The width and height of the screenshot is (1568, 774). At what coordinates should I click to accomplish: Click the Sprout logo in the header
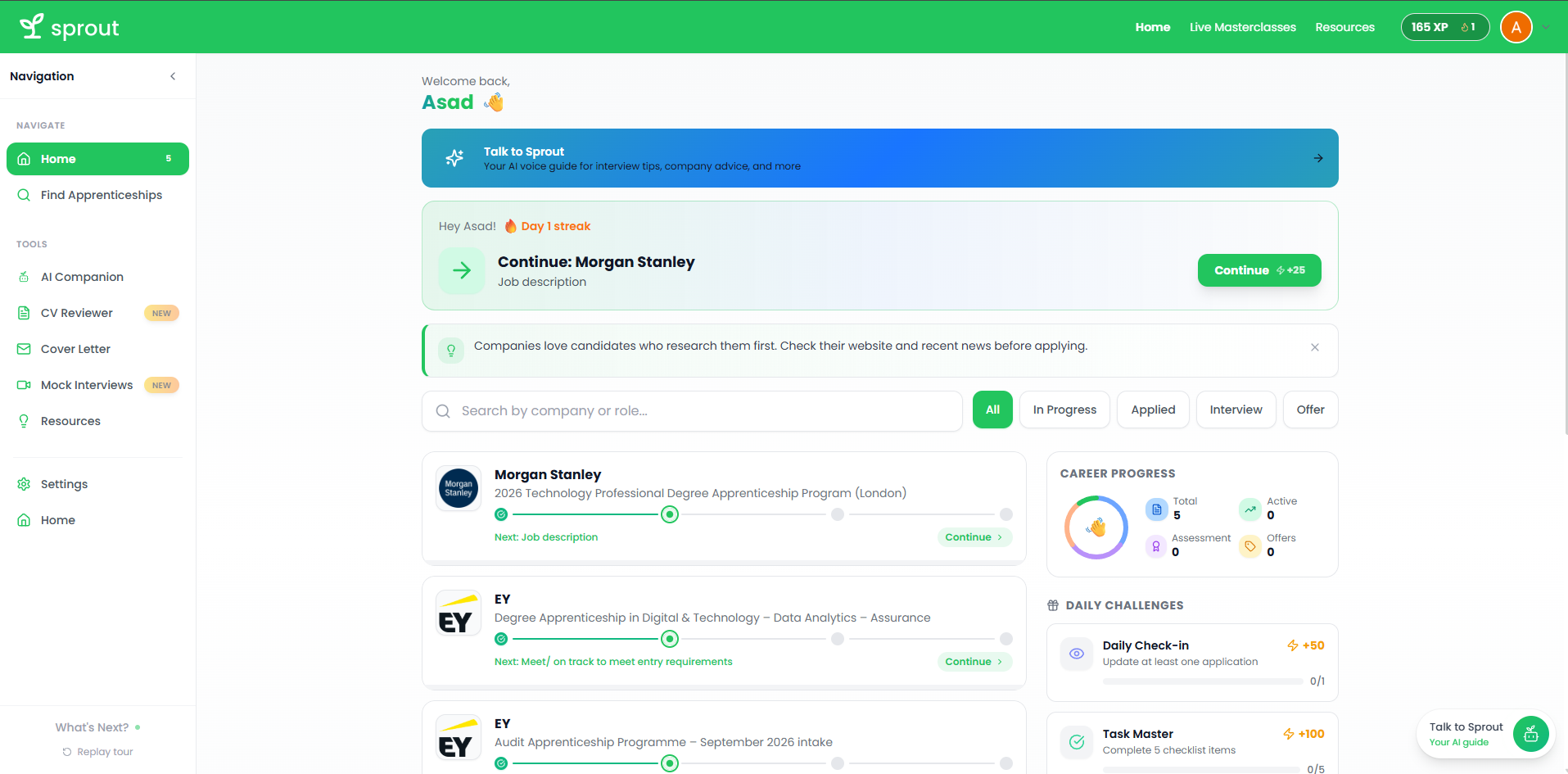70,27
